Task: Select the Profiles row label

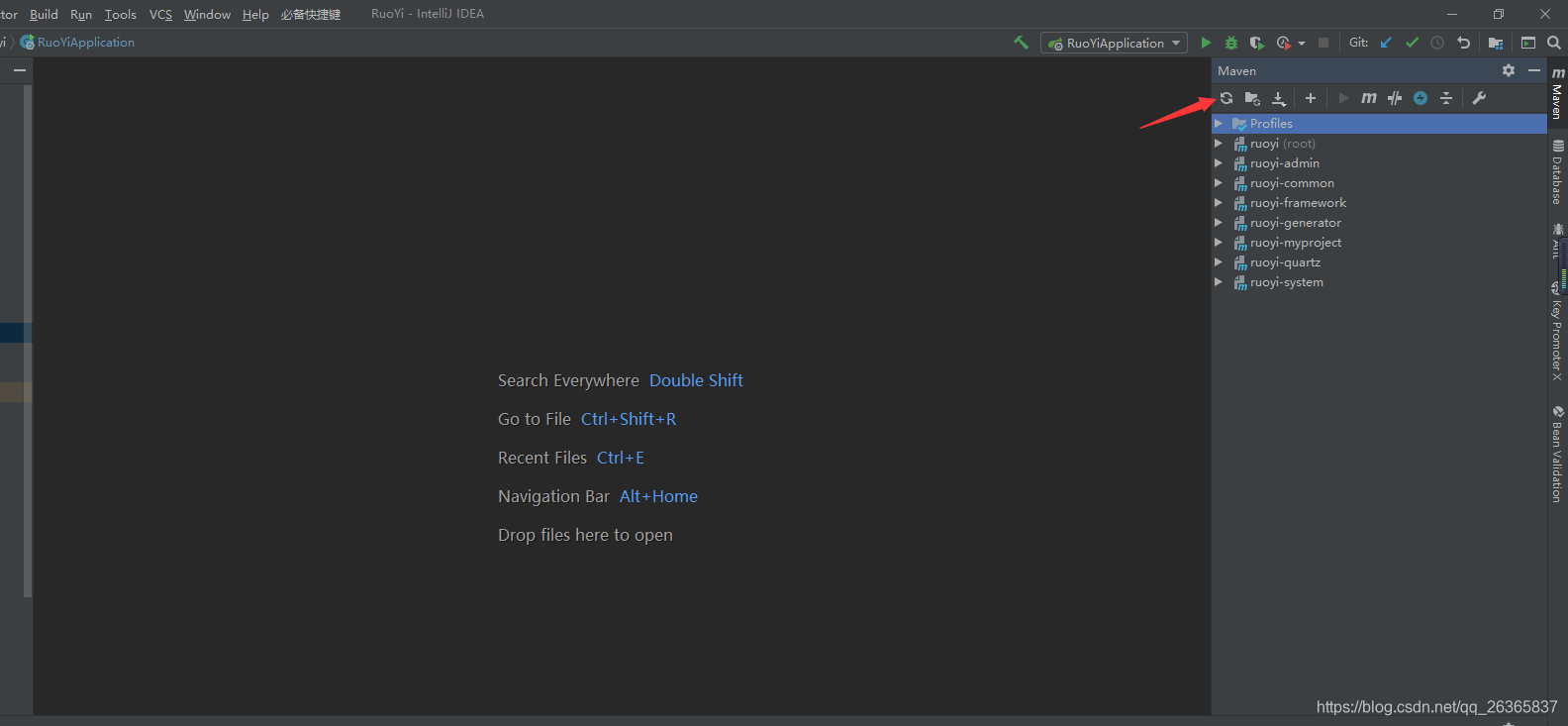Action: tap(1271, 124)
